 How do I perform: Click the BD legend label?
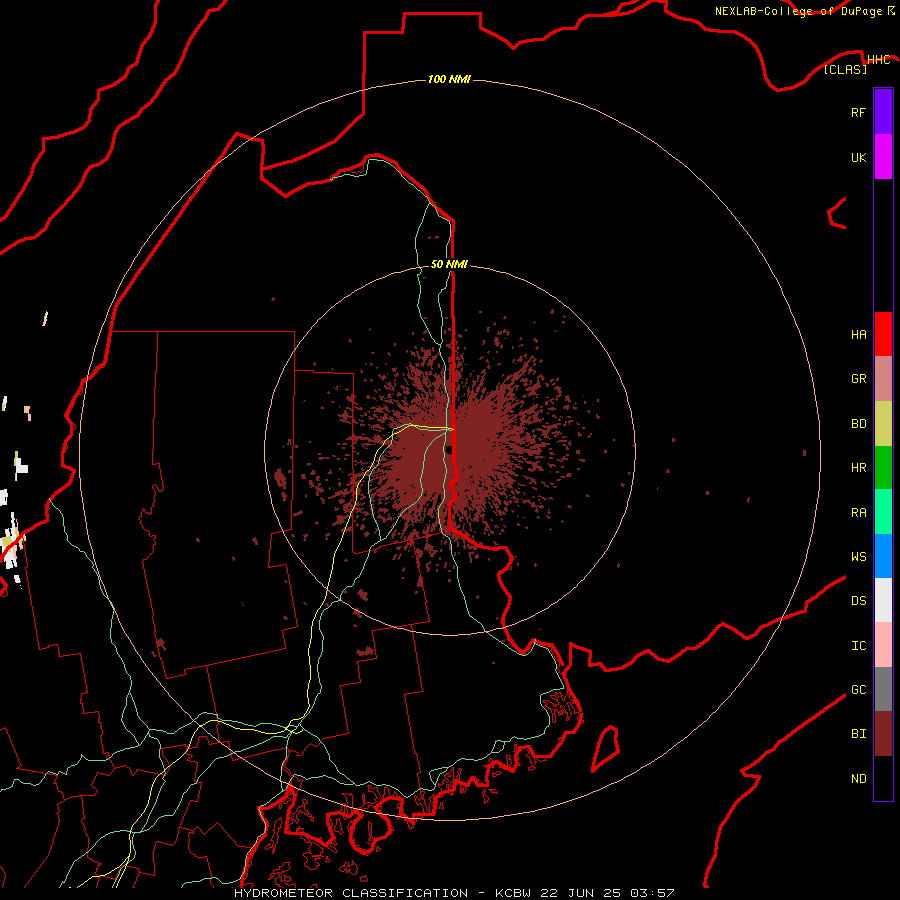pos(858,424)
